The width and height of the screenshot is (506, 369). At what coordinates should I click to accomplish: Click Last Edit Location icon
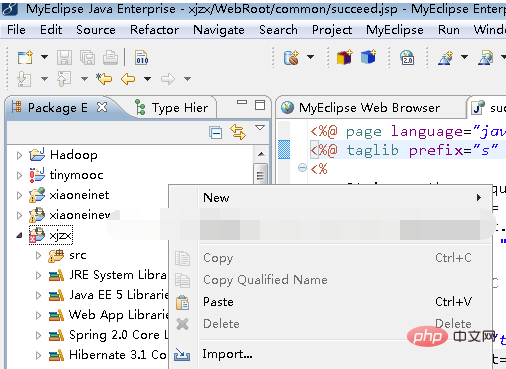pyautogui.click(x=104, y=79)
